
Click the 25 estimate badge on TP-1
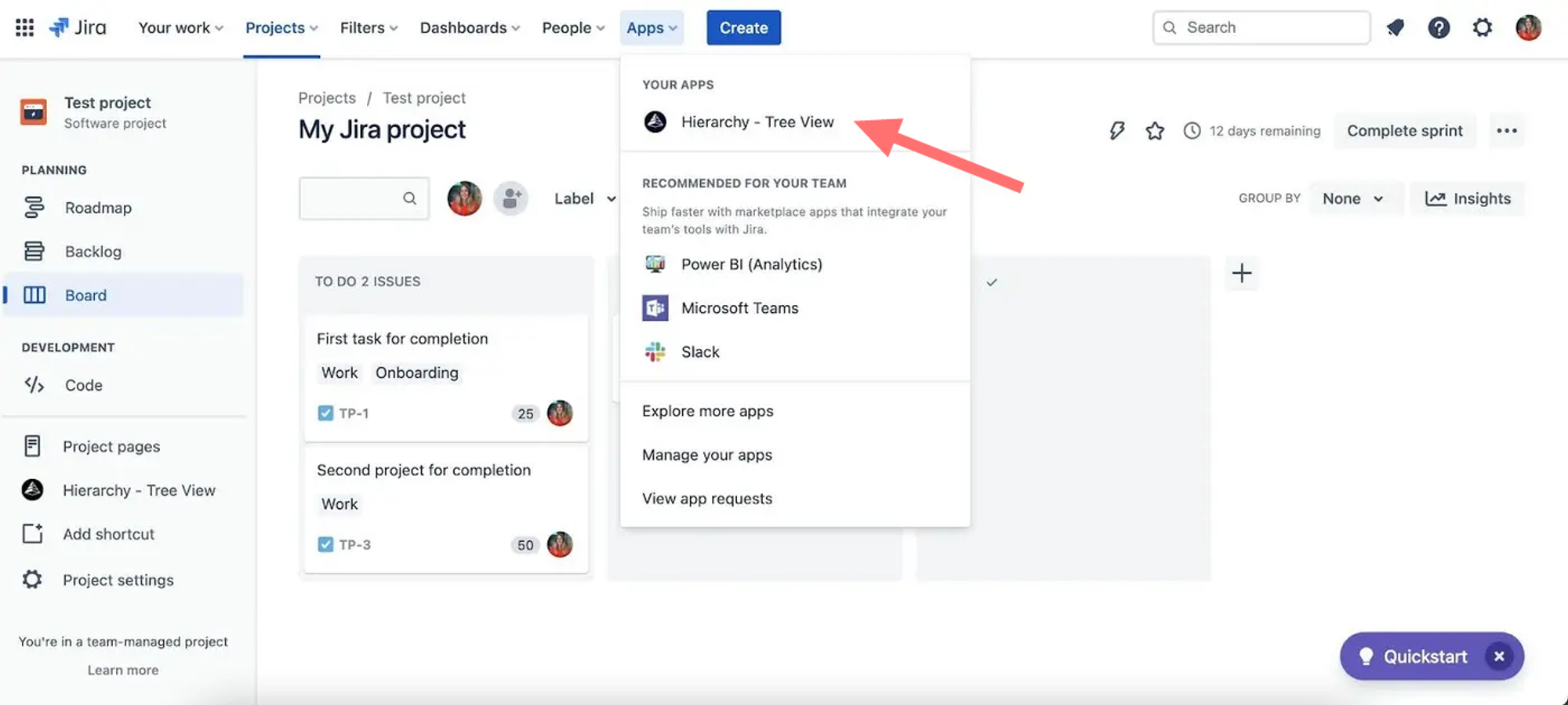coord(525,414)
